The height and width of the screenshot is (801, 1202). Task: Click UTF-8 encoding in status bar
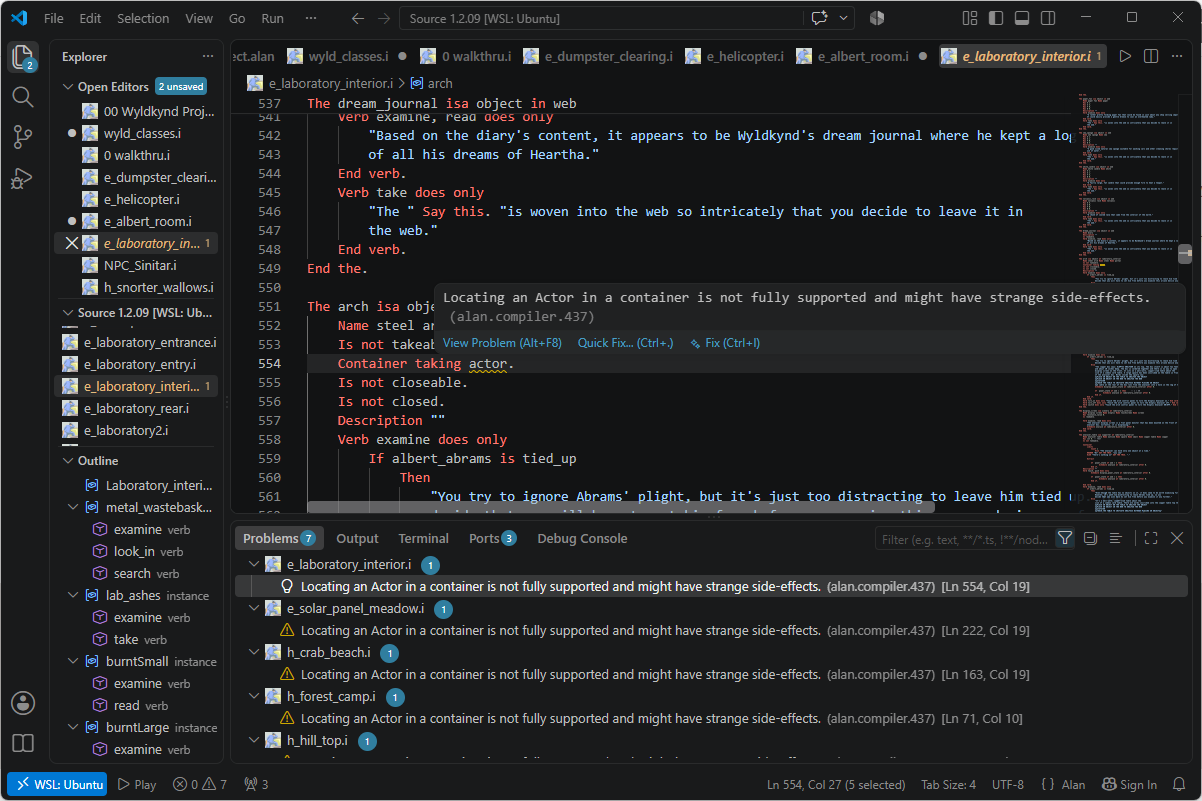[x=1008, y=785]
